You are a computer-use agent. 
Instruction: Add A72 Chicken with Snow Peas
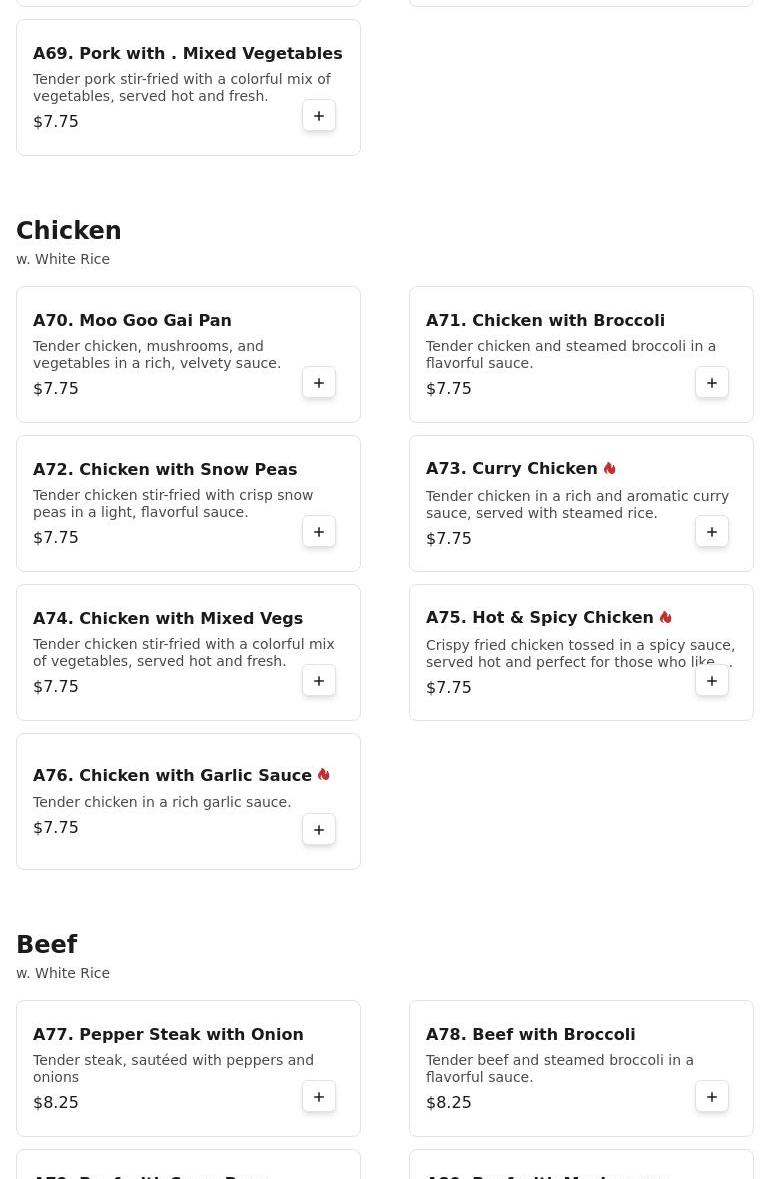[x=319, y=532]
